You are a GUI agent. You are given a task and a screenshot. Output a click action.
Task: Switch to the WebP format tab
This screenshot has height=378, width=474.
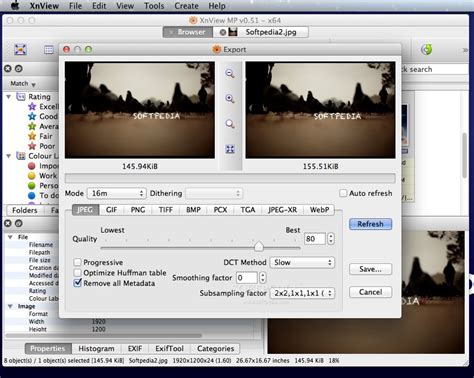coord(320,210)
